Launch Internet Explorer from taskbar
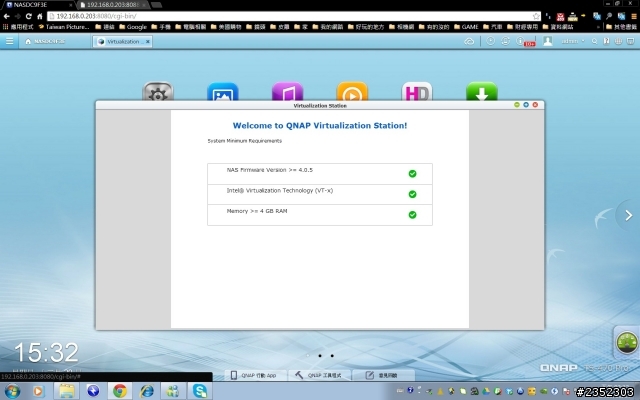 147,391
